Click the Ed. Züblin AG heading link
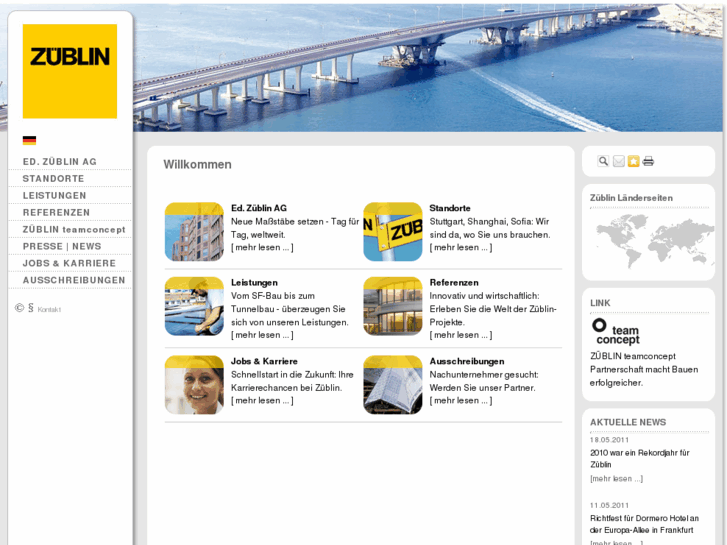Screen dimensions: 727x545 click(x=259, y=208)
